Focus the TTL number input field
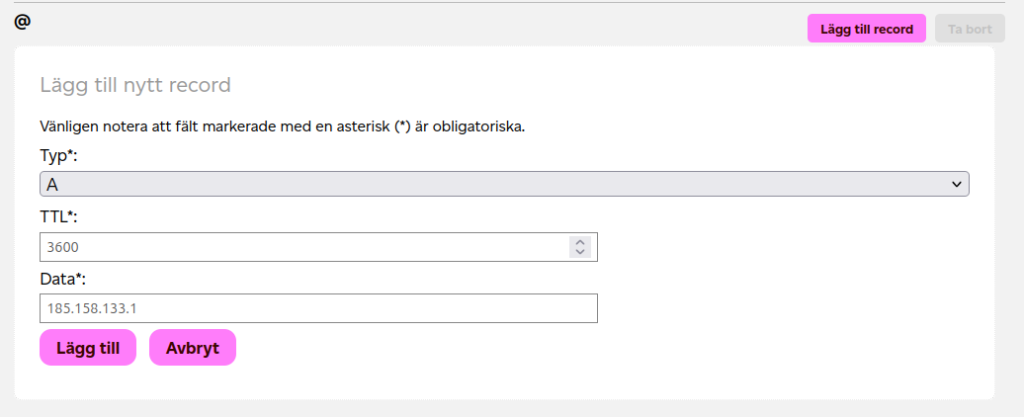 point(300,247)
